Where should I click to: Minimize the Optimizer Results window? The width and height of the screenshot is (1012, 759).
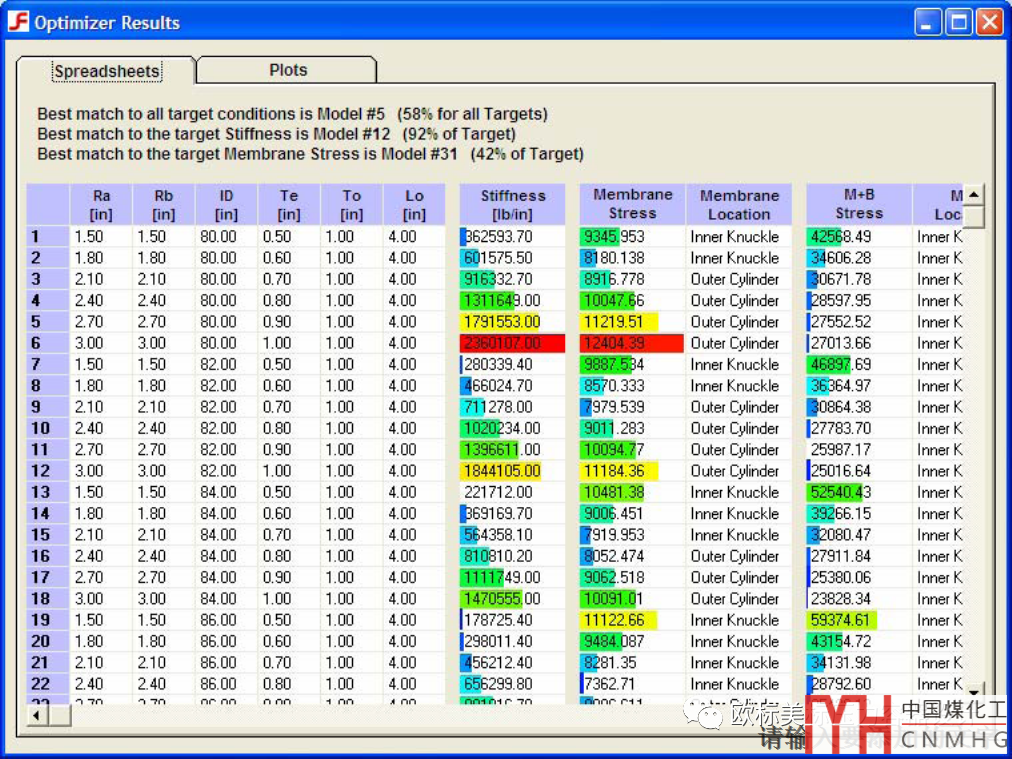point(929,22)
